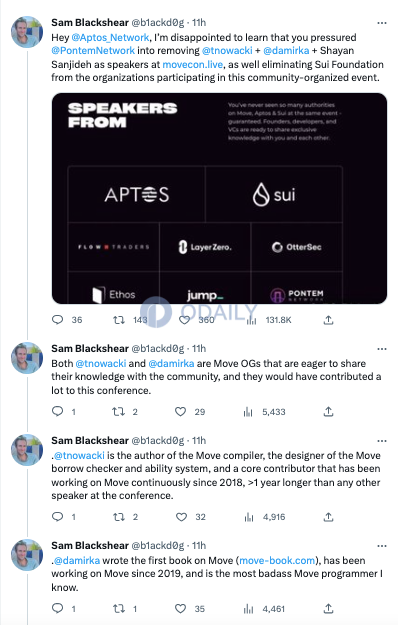Open Sam Blackshear's avatar on first tweet
The height and width of the screenshot is (625, 398).
pos(27,31)
